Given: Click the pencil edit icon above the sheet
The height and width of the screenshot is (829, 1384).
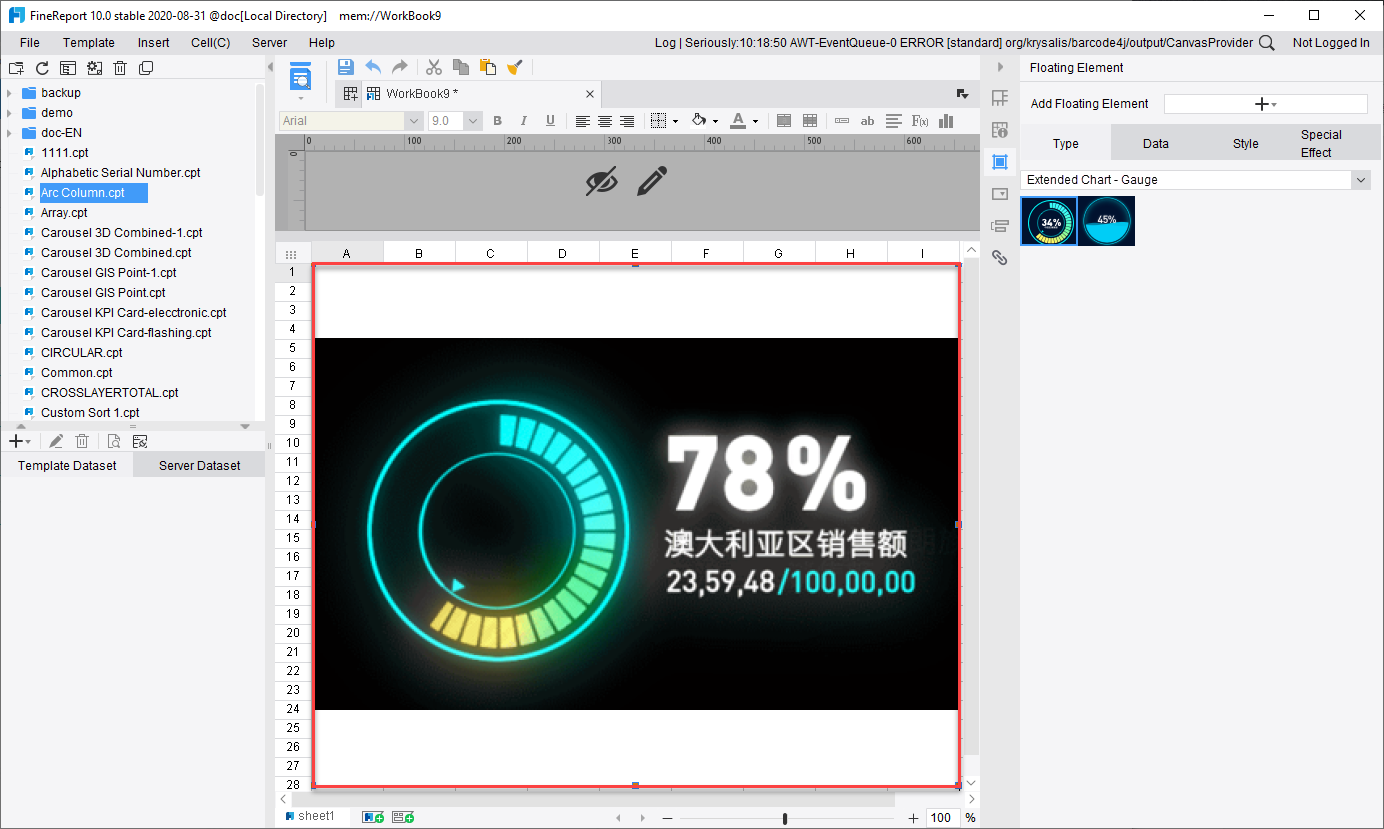Looking at the screenshot, I should coord(651,181).
